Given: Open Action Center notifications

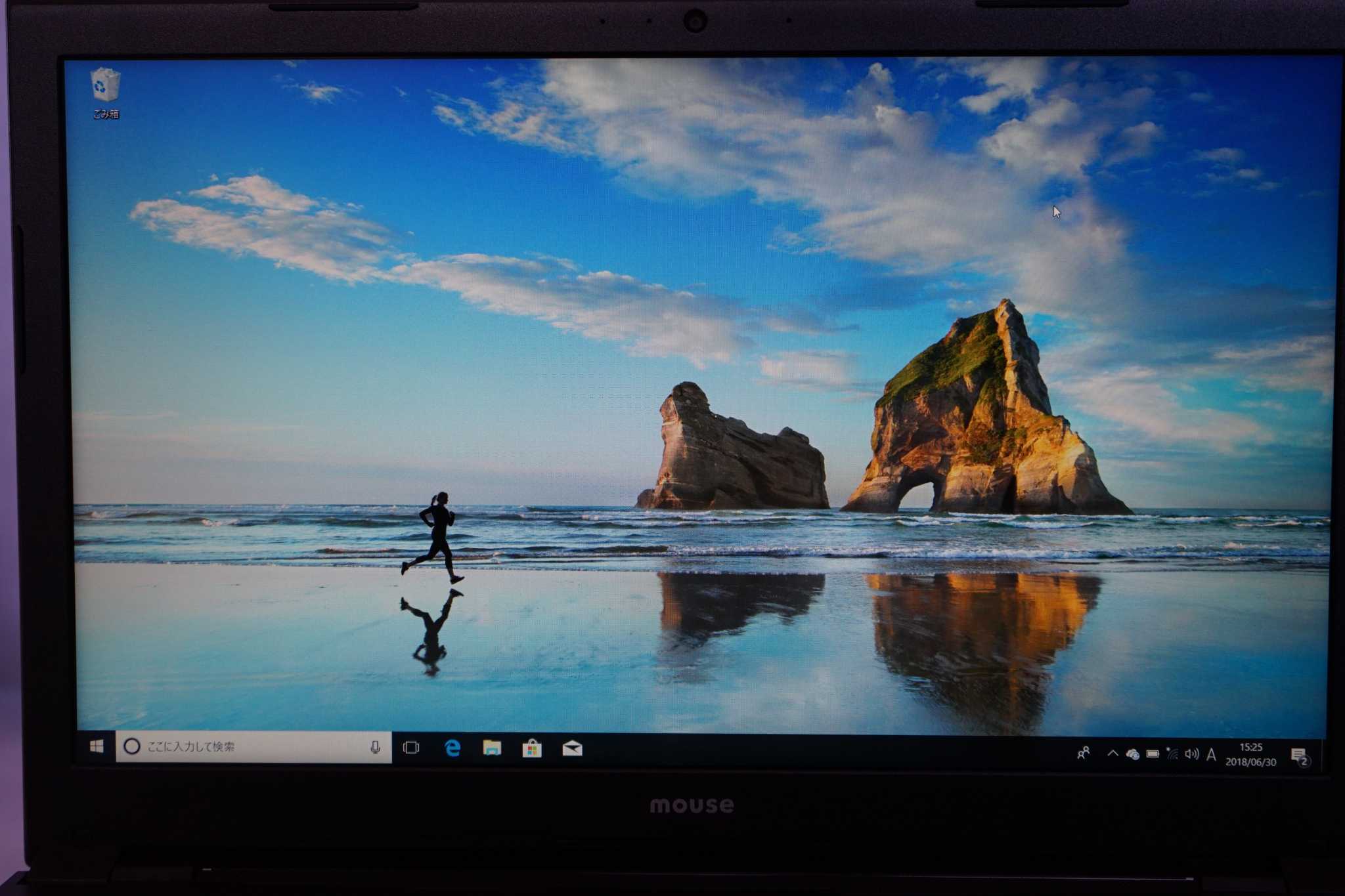Looking at the screenshot, I should point(1298,757).
